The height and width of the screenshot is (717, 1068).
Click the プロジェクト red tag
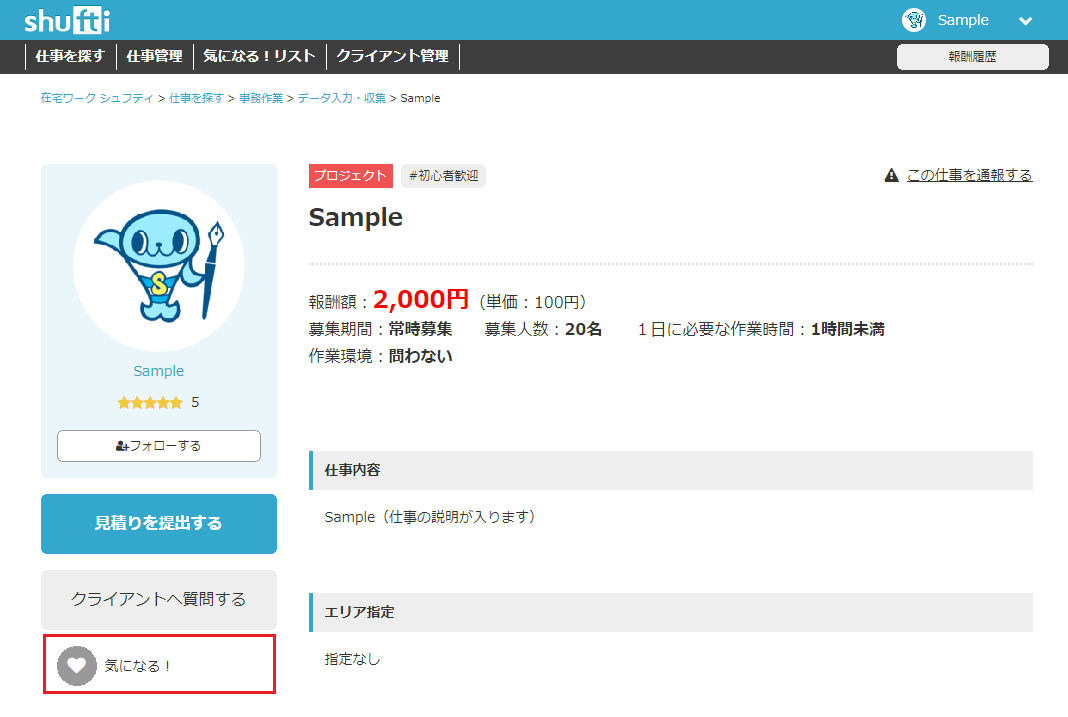point(350,176)
